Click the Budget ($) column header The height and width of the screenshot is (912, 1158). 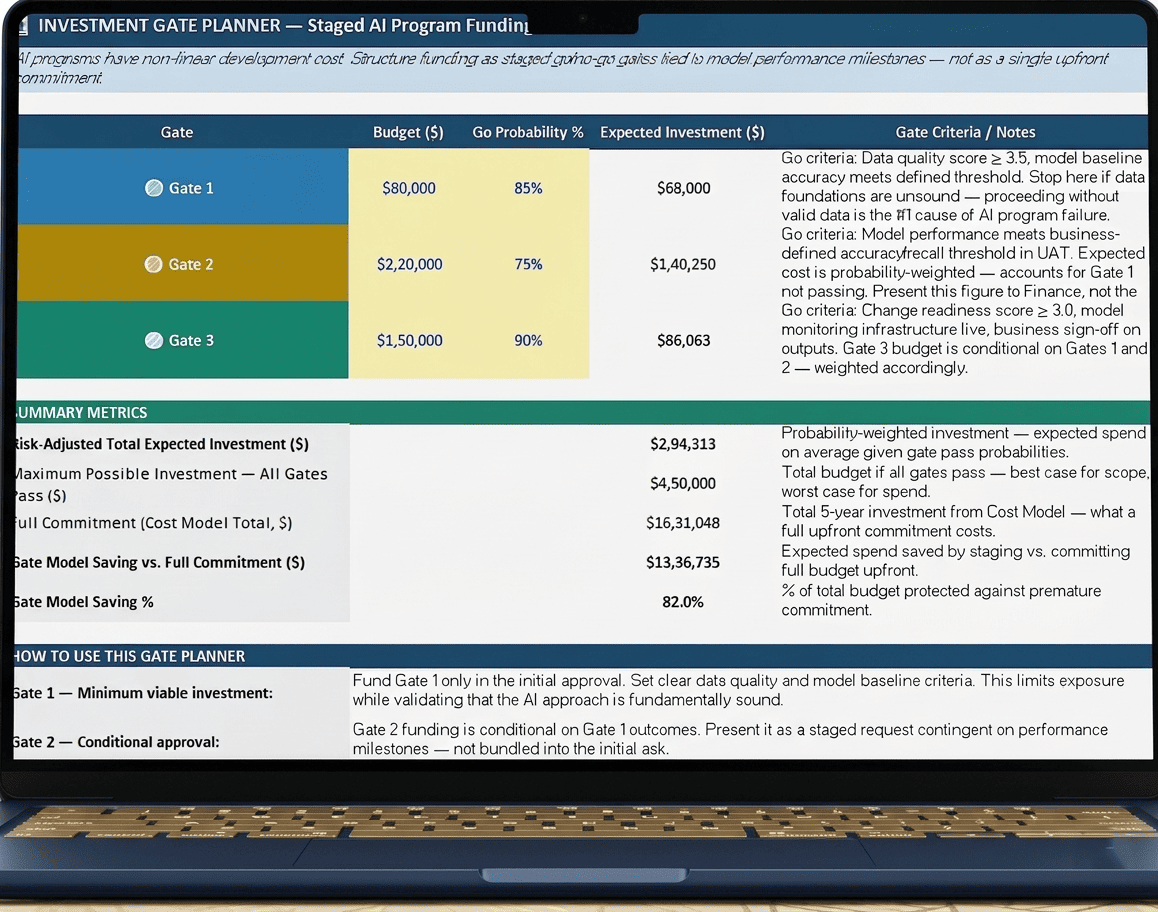click(x=408, y=132)
